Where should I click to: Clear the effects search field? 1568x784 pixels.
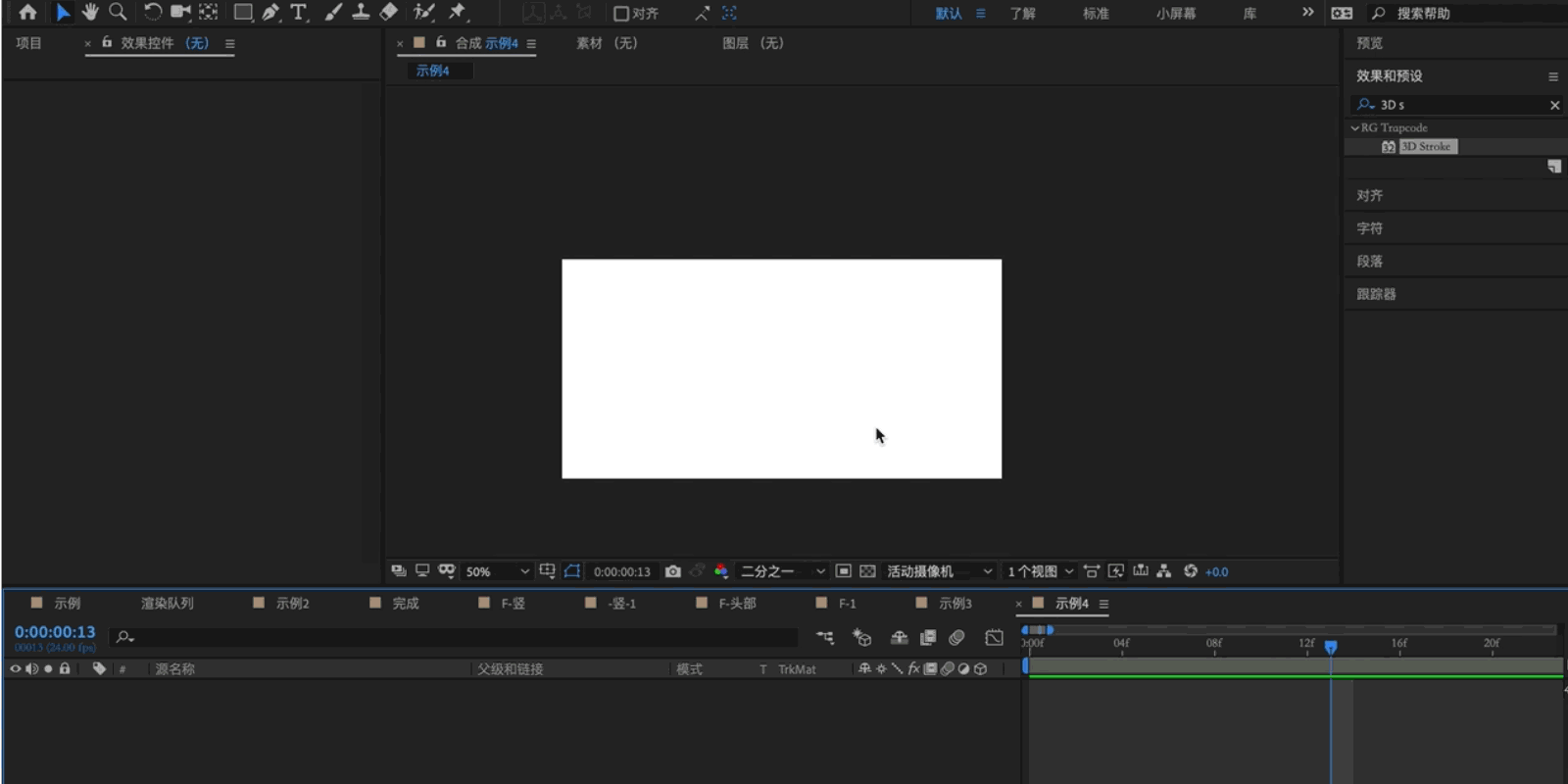(x=1554, y=105)
